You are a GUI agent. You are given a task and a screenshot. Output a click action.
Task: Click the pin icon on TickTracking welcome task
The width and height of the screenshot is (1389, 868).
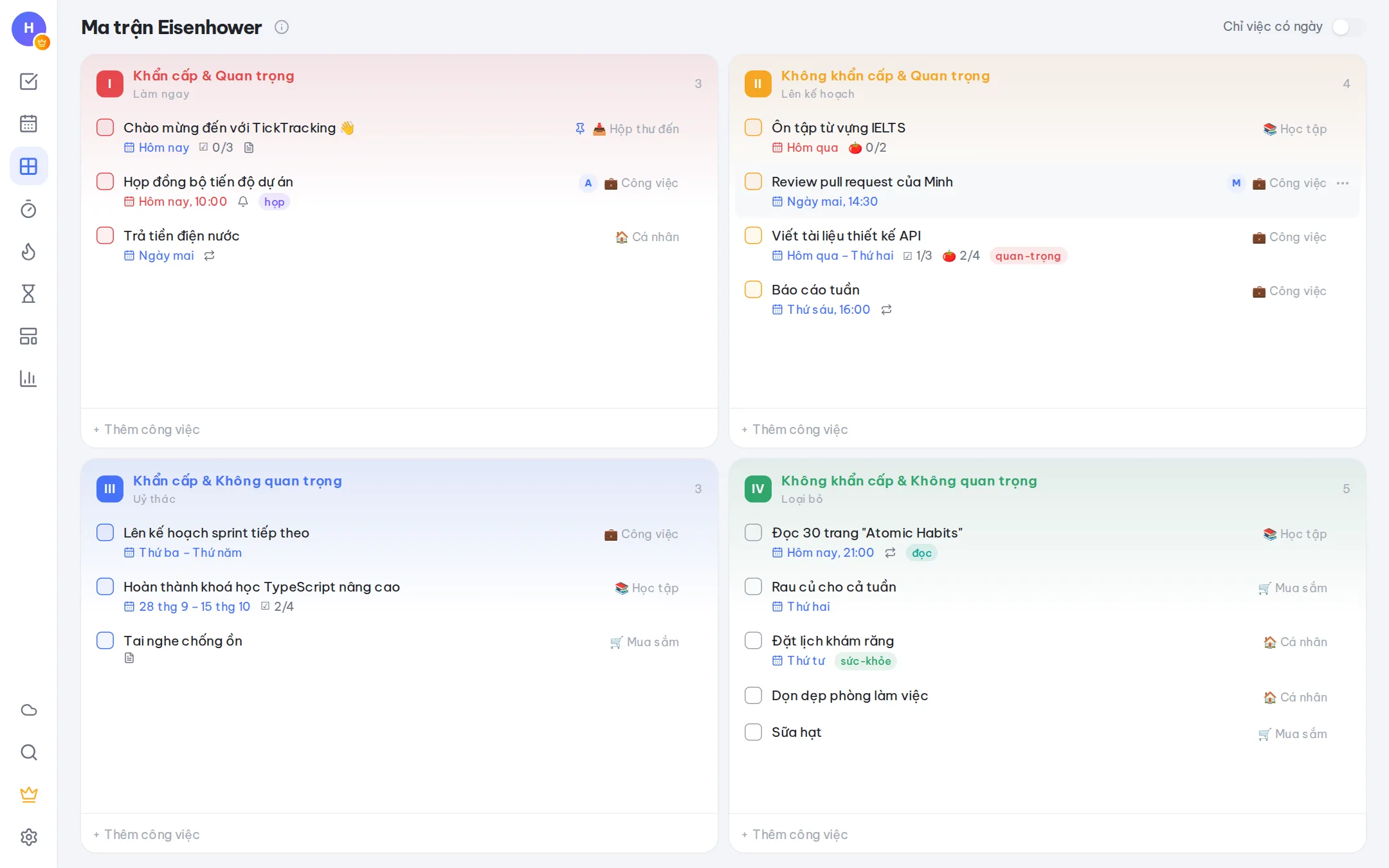pyautogui.click(x=580, y=129)
